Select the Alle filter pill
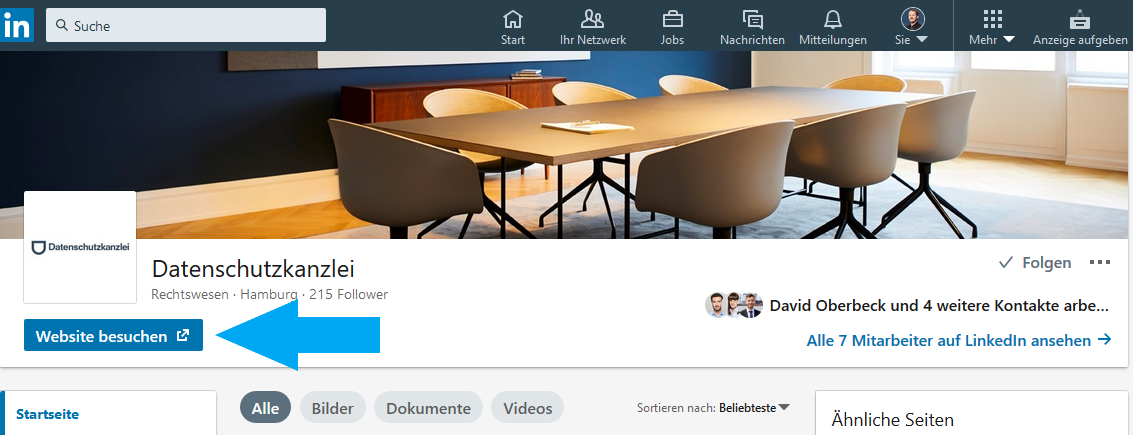Image resolution: width=1133 pixels, height=435 pixels. (265, 408)
